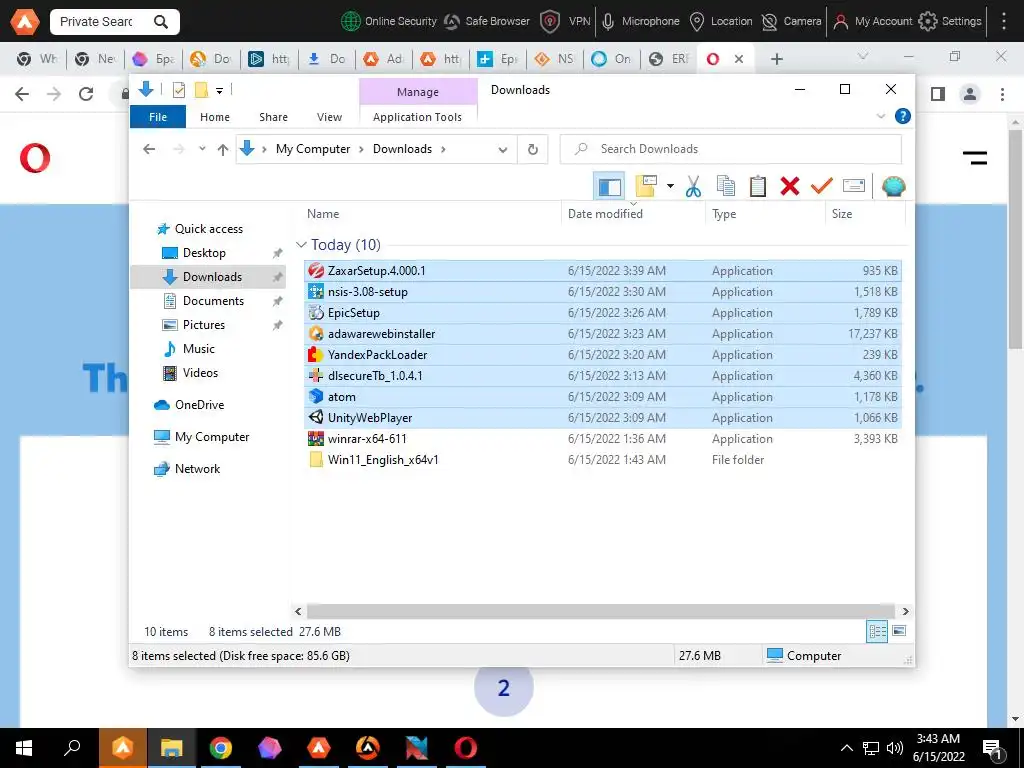The width and height of the screenshot is (1024, 768).
Task: Open the New folder icon dropdown arrow
Action: 670,187
